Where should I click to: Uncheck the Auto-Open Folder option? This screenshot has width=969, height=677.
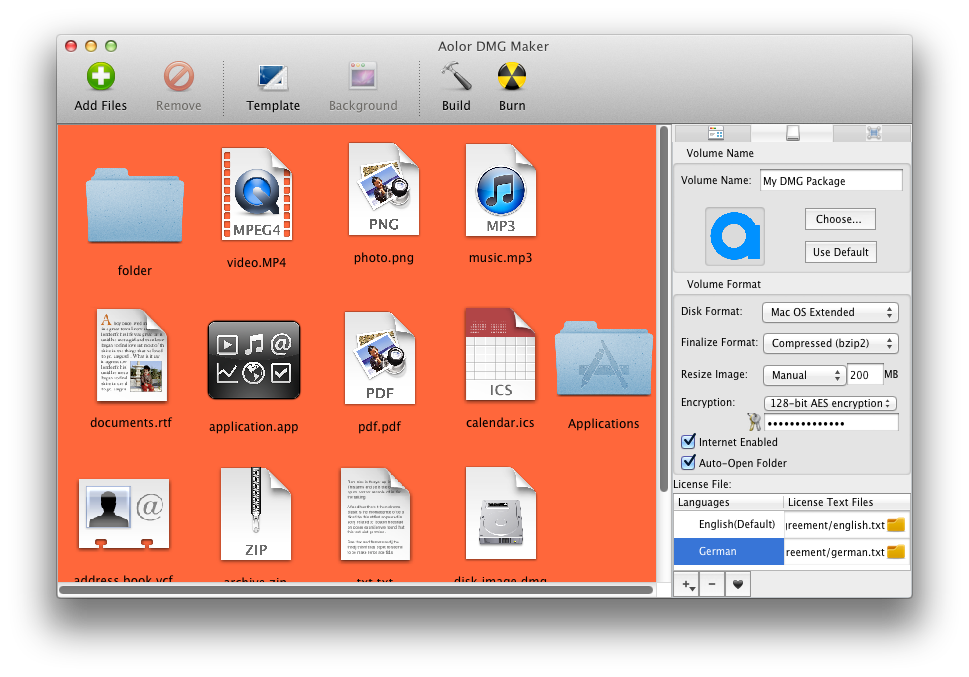[x=688, y=463]
